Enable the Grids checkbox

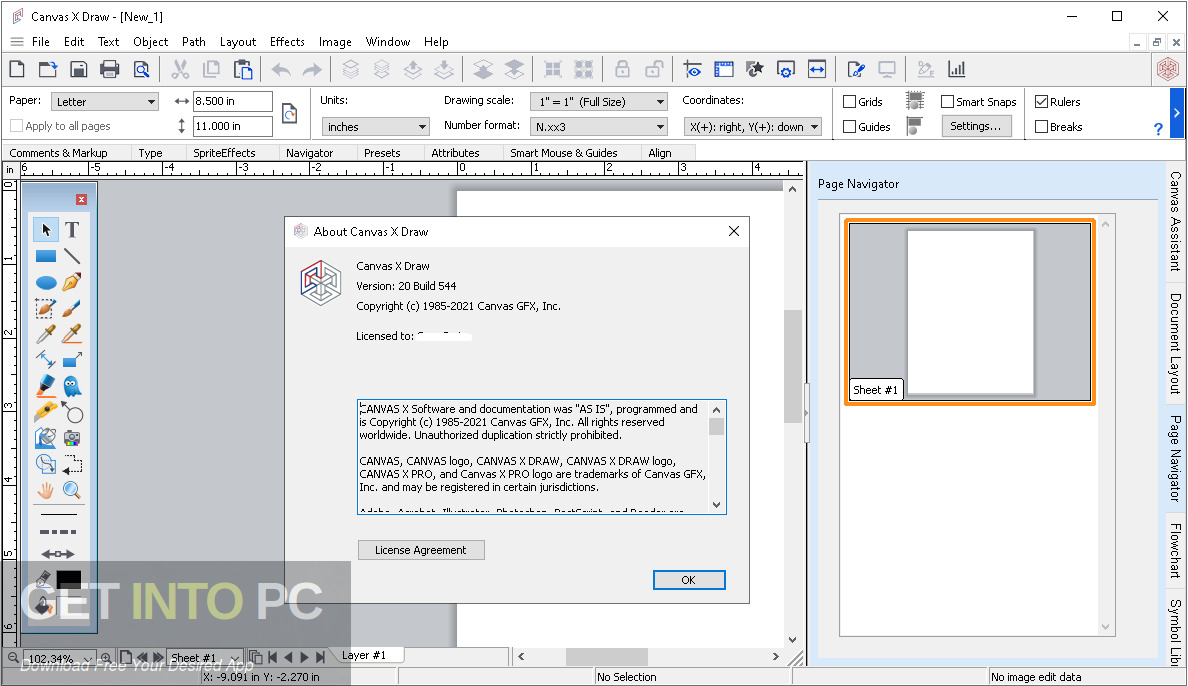point(849,102)
